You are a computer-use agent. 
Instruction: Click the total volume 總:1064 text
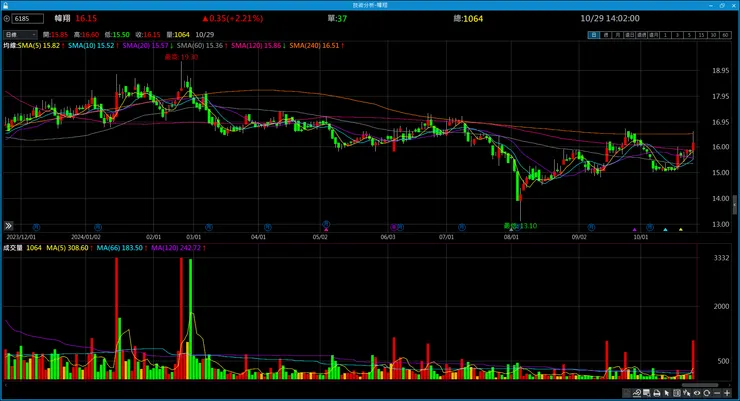468,18
